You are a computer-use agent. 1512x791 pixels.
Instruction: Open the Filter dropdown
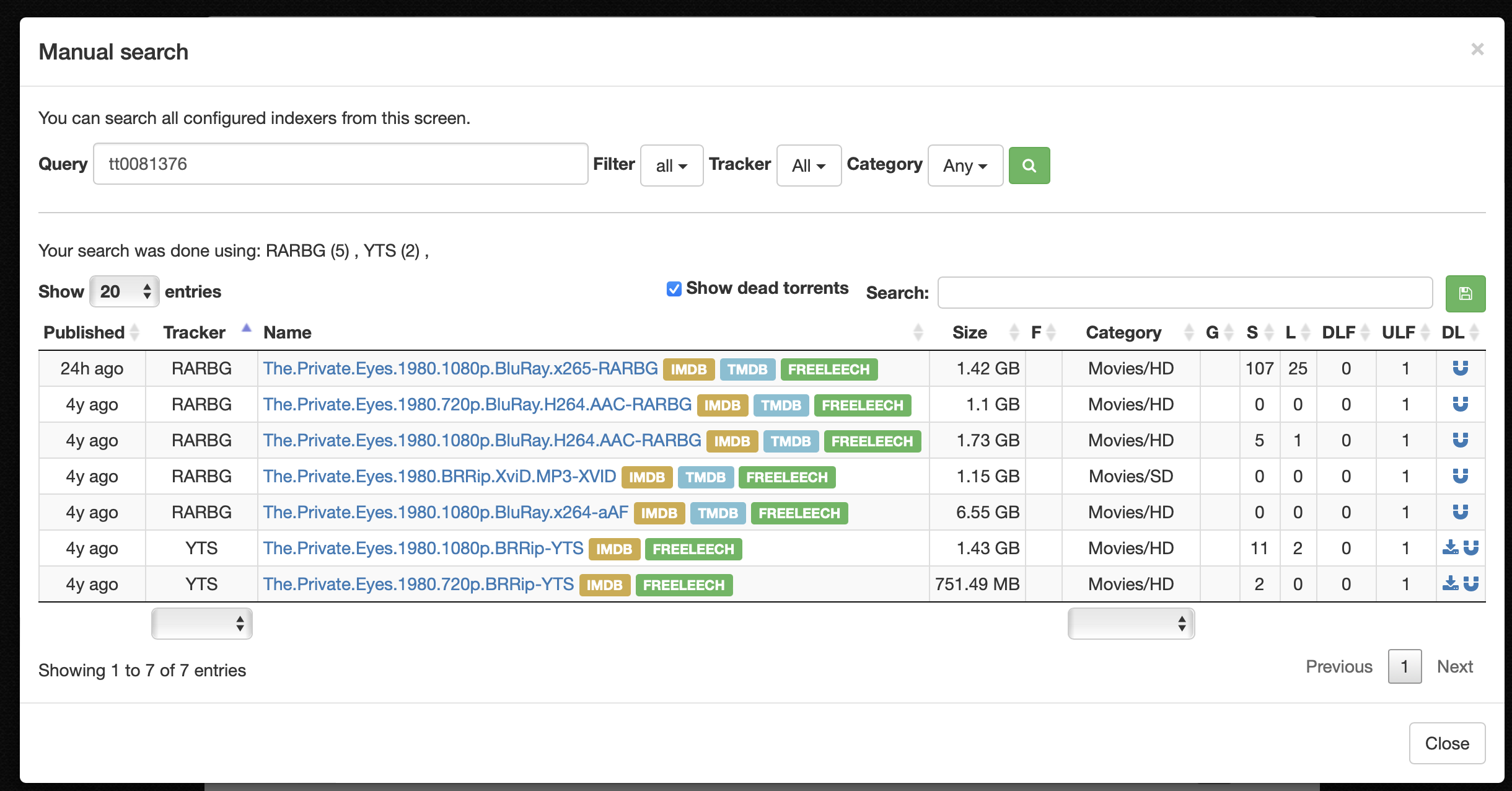[x=672, y=166]
